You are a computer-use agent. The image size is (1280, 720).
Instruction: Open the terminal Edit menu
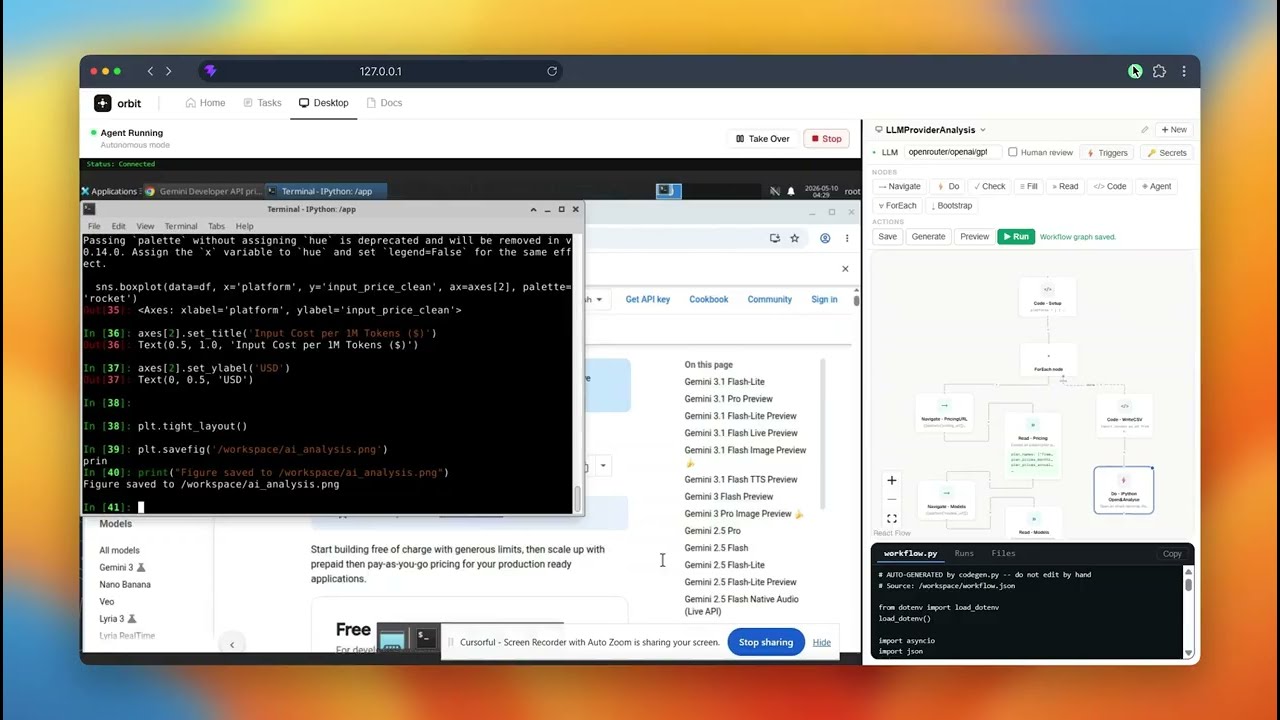pyautogui.click(x=118, y=226)
